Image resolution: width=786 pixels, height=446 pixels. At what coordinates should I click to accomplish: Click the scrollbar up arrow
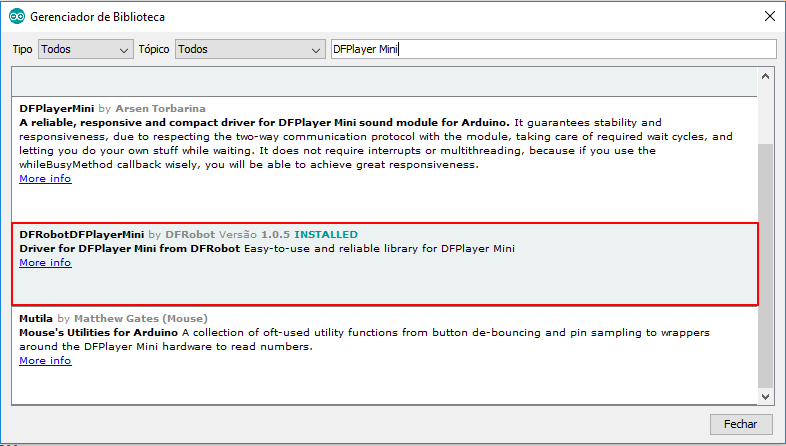tap(765, 76)
